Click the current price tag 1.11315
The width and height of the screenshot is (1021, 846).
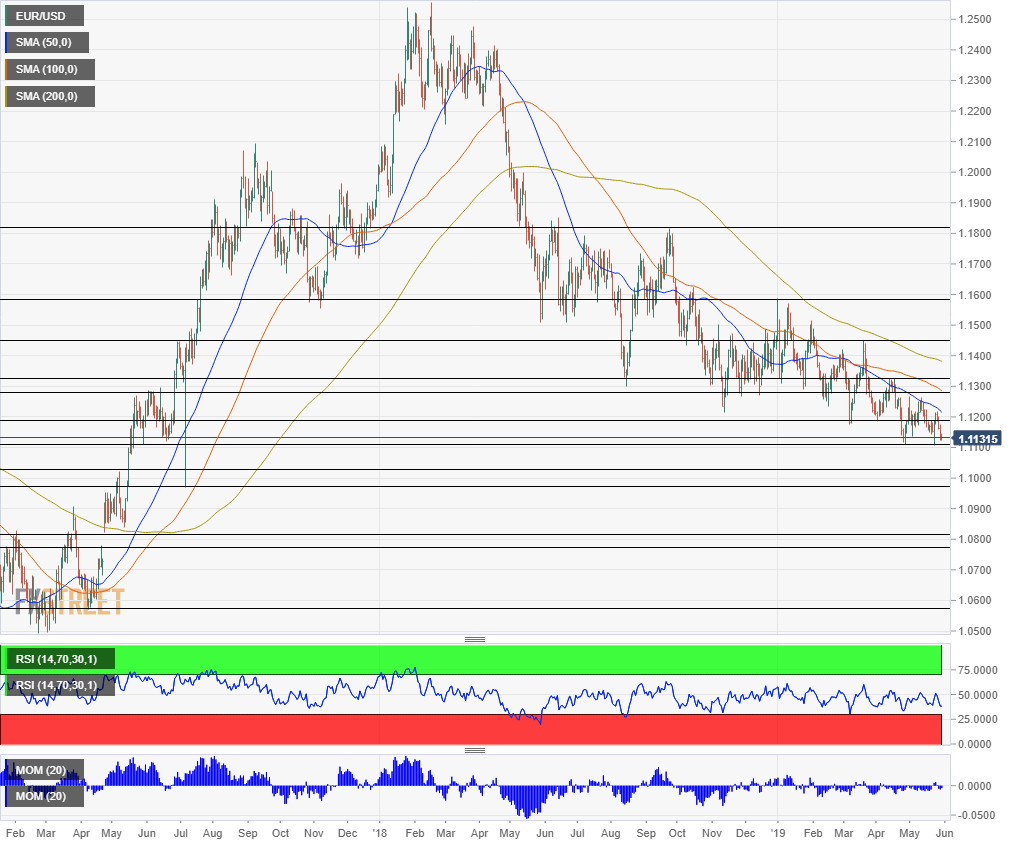977,439
